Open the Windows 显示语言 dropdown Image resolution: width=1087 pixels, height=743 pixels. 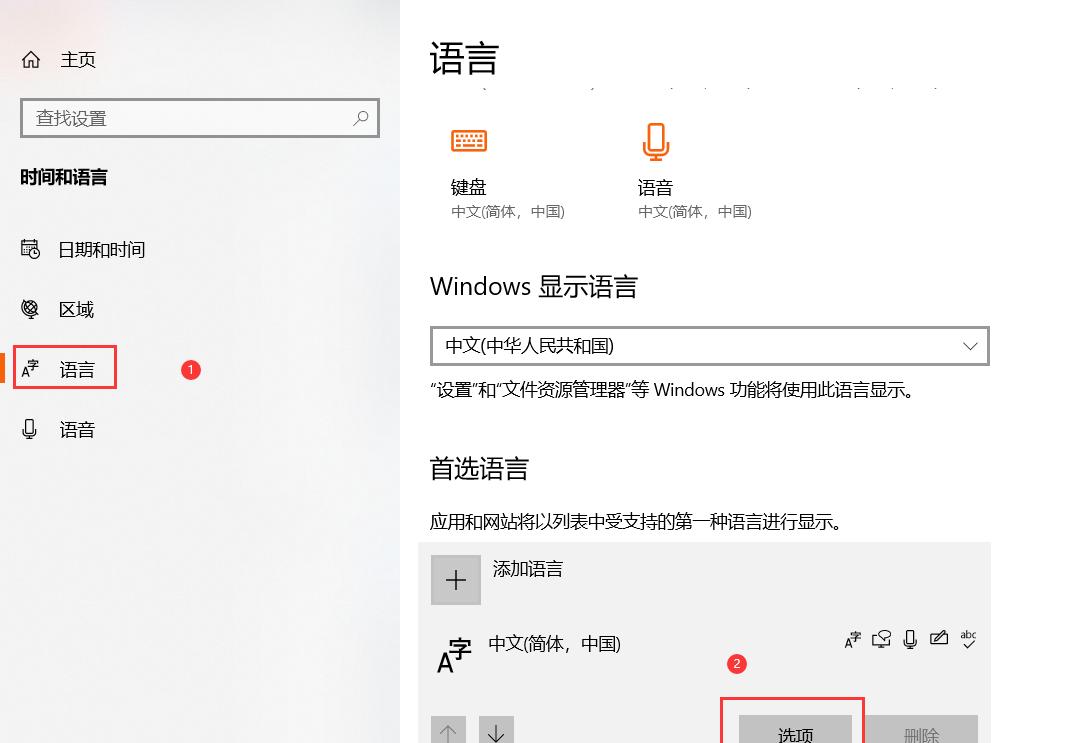(x=709, y=346)
